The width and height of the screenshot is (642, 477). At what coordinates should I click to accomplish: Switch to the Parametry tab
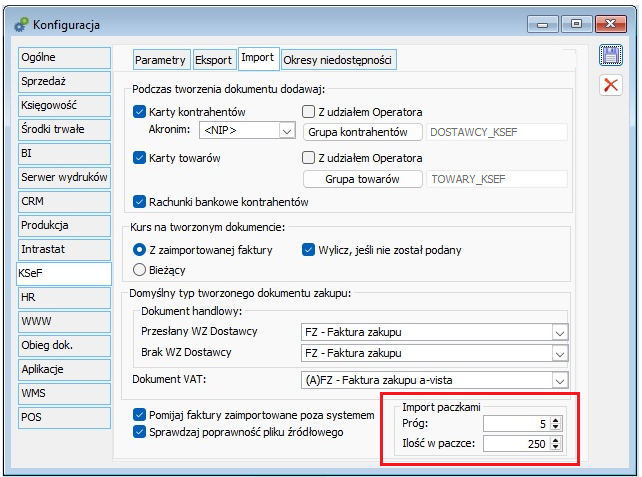pos(160,60)
